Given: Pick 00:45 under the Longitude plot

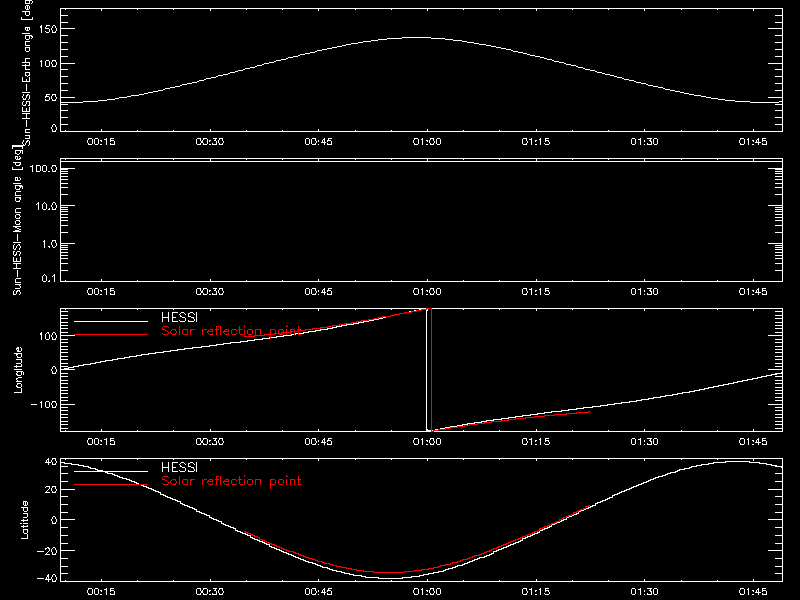Looking at the screenshot, I should (318, 442).
